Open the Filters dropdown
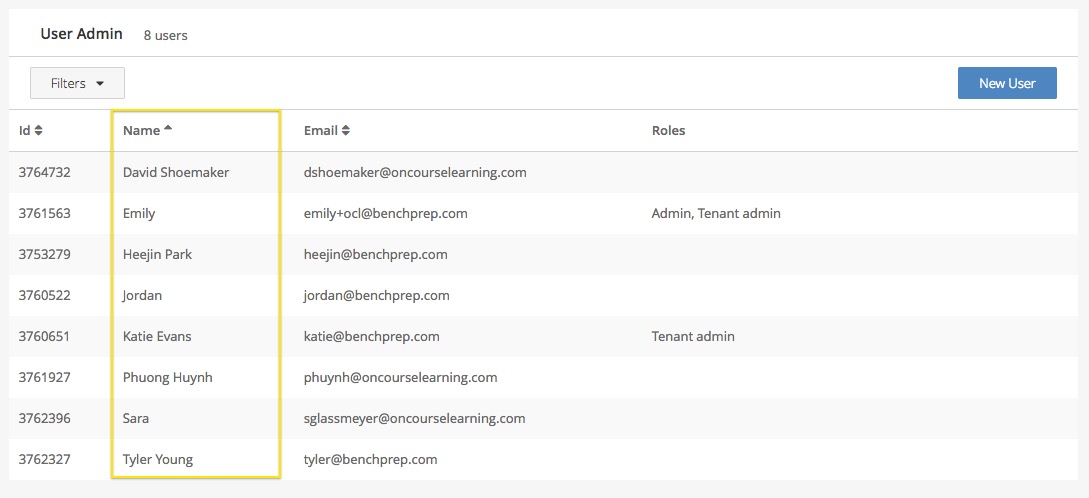1089x498 pixels. click(x=77, y=83)
